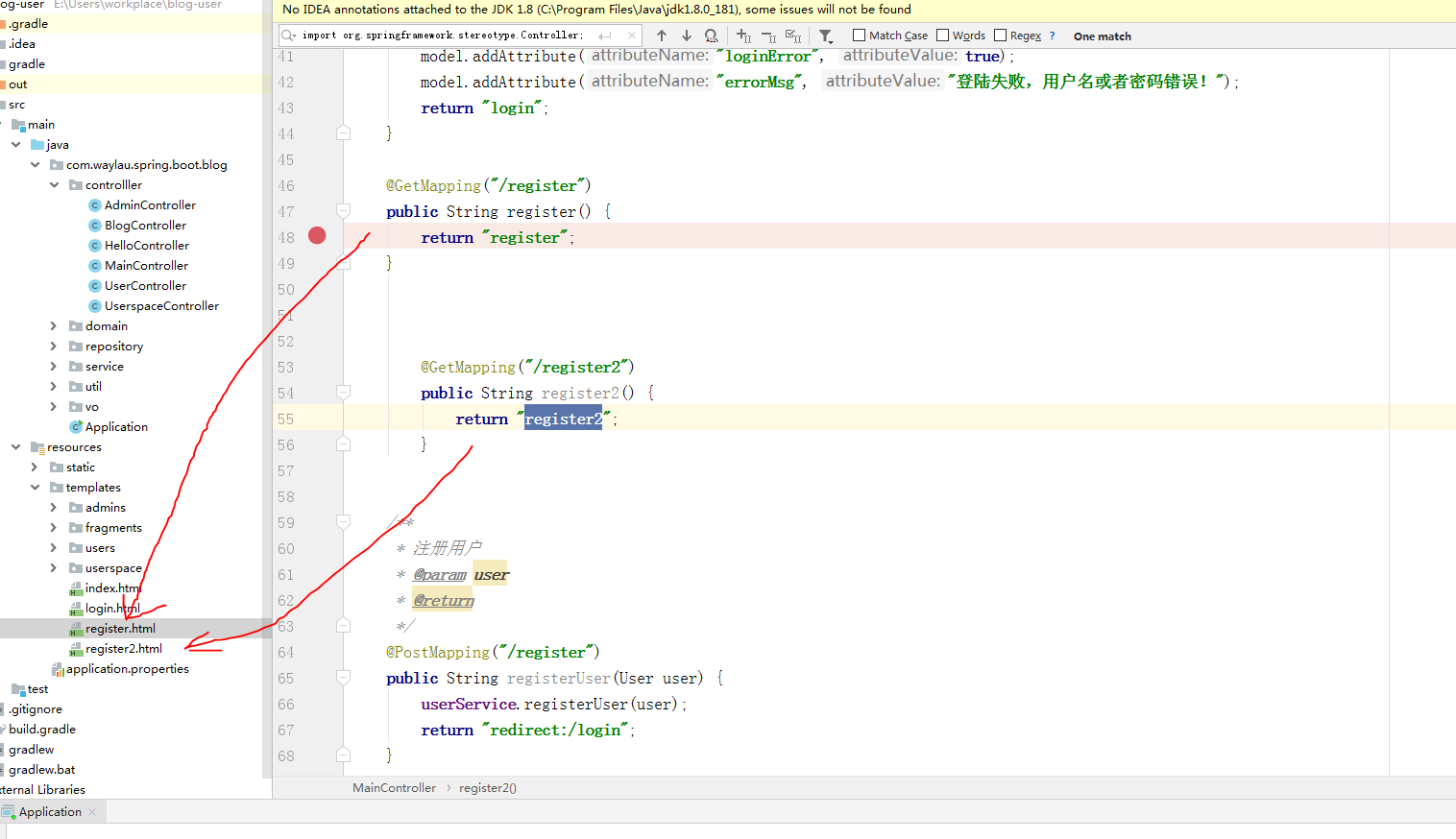Expand the util package
Image resolution: width=1456 pixels, height=839 pixels.
[54, 387]
